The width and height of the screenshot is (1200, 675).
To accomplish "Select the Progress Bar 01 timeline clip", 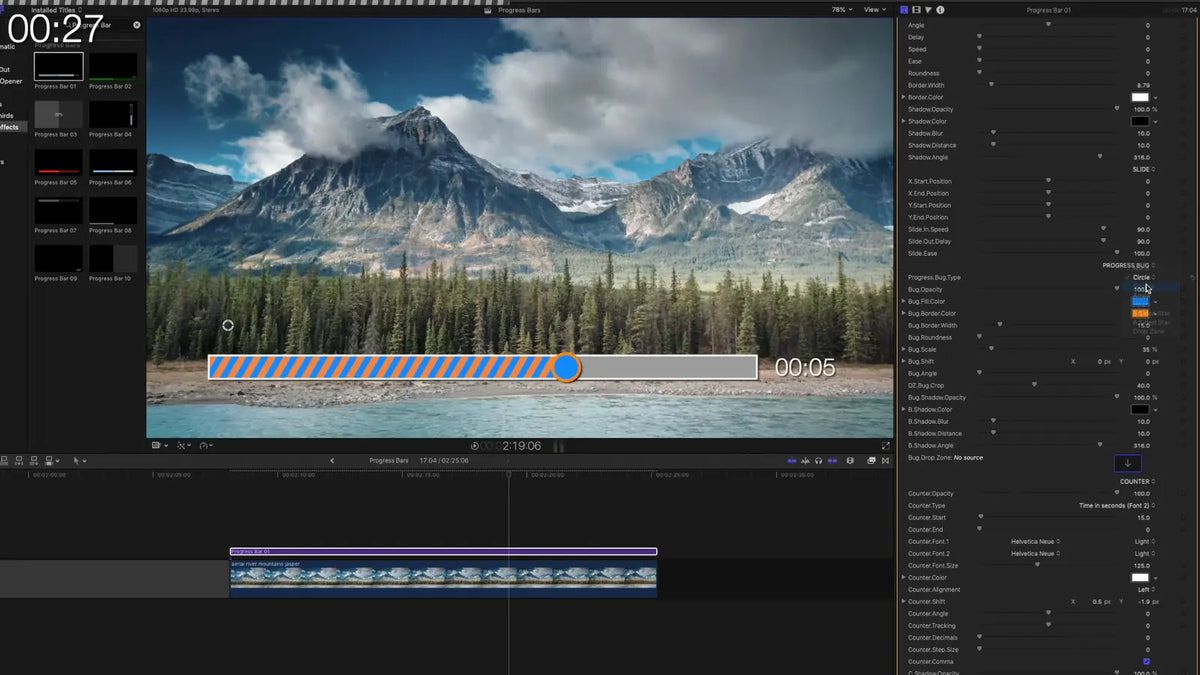I will click(x=443, y=551).
